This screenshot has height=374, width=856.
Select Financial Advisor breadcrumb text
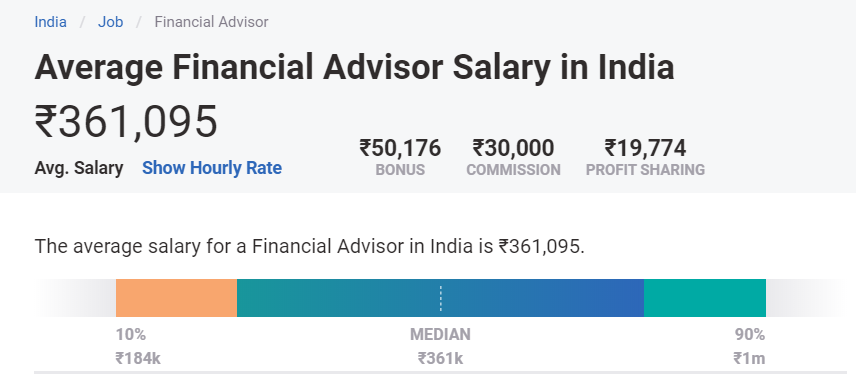point(211,22)
